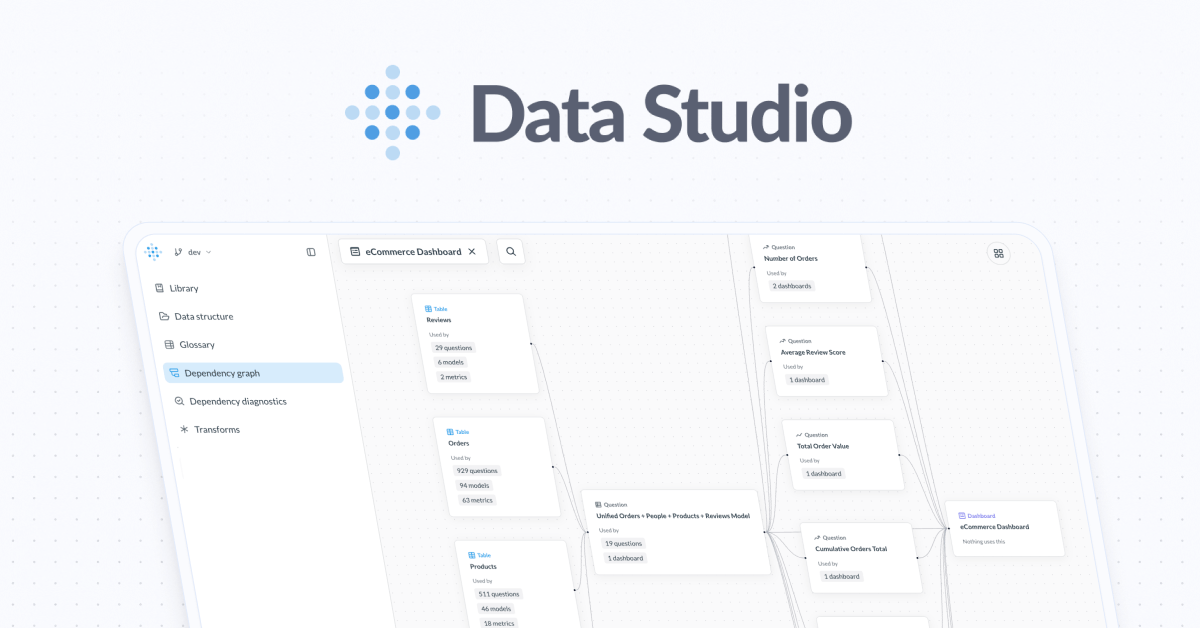The width and height of the screenshot is (1200, 628).
Task: Click the Data Studio logo in the sidebar header
Action: [x=153, y=252]
